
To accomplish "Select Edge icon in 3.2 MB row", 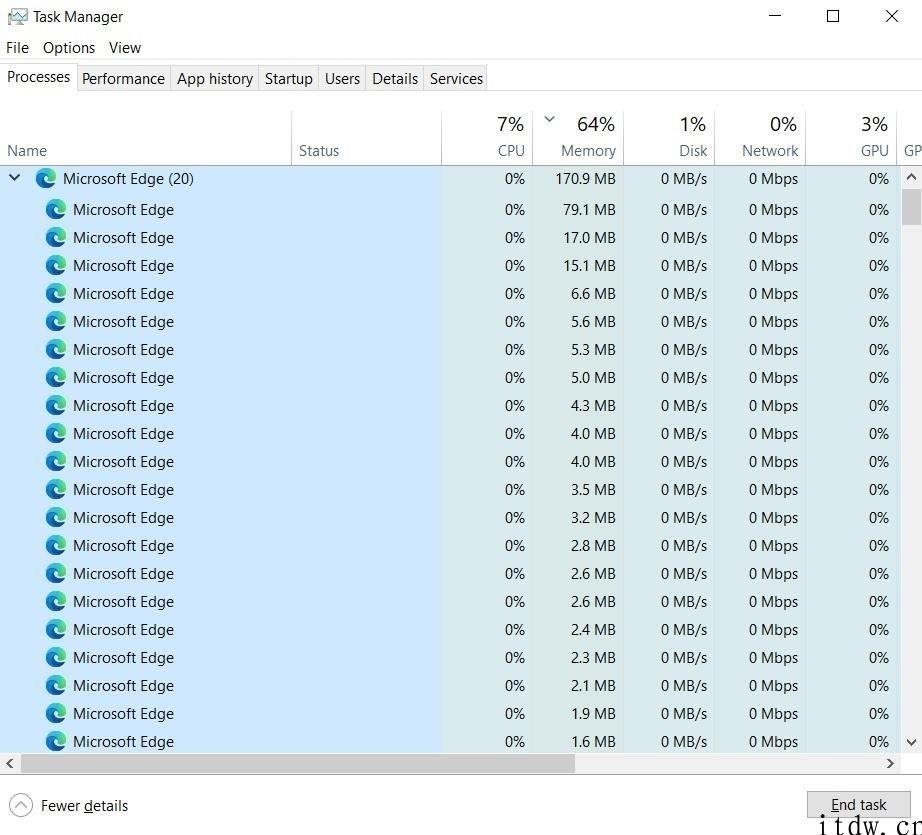I will 56,517.
